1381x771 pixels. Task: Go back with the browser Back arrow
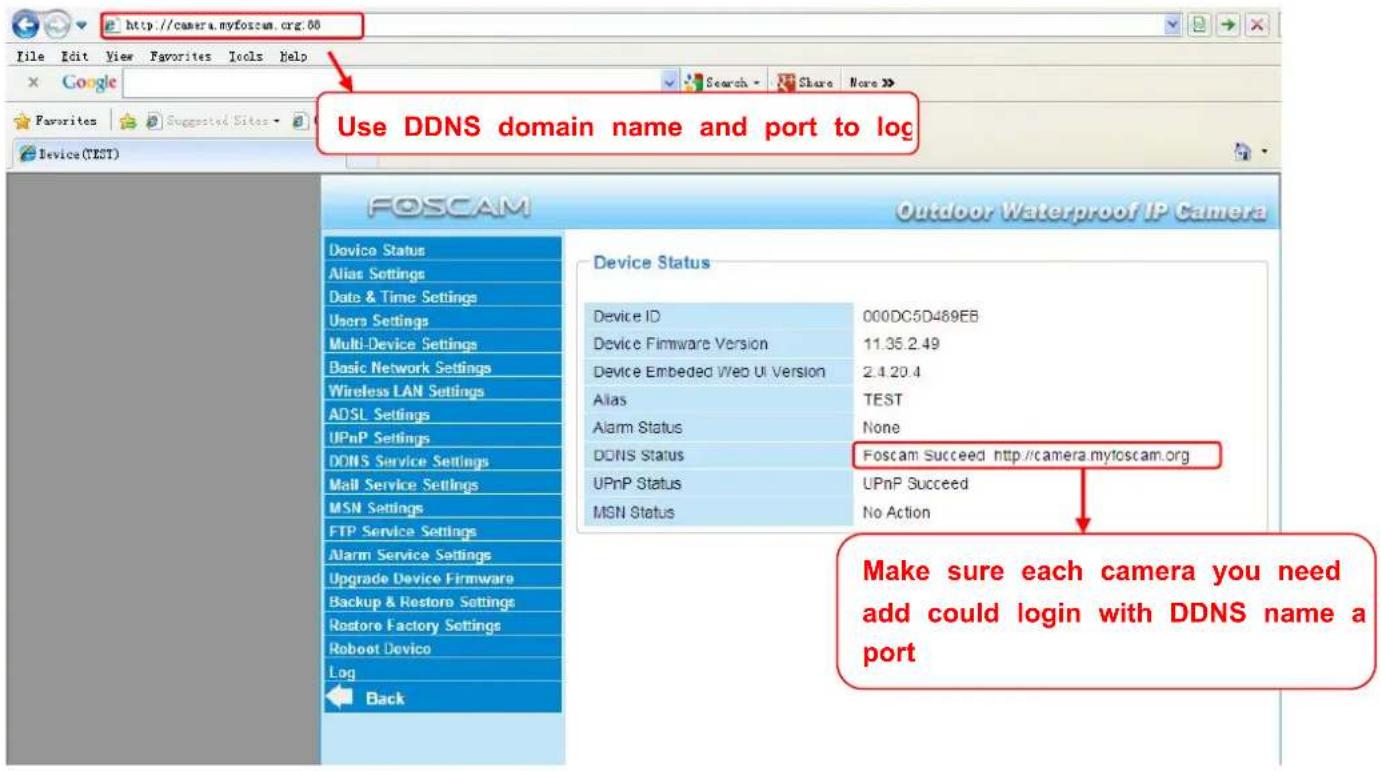pyautogui.click(x=26, y=25)
